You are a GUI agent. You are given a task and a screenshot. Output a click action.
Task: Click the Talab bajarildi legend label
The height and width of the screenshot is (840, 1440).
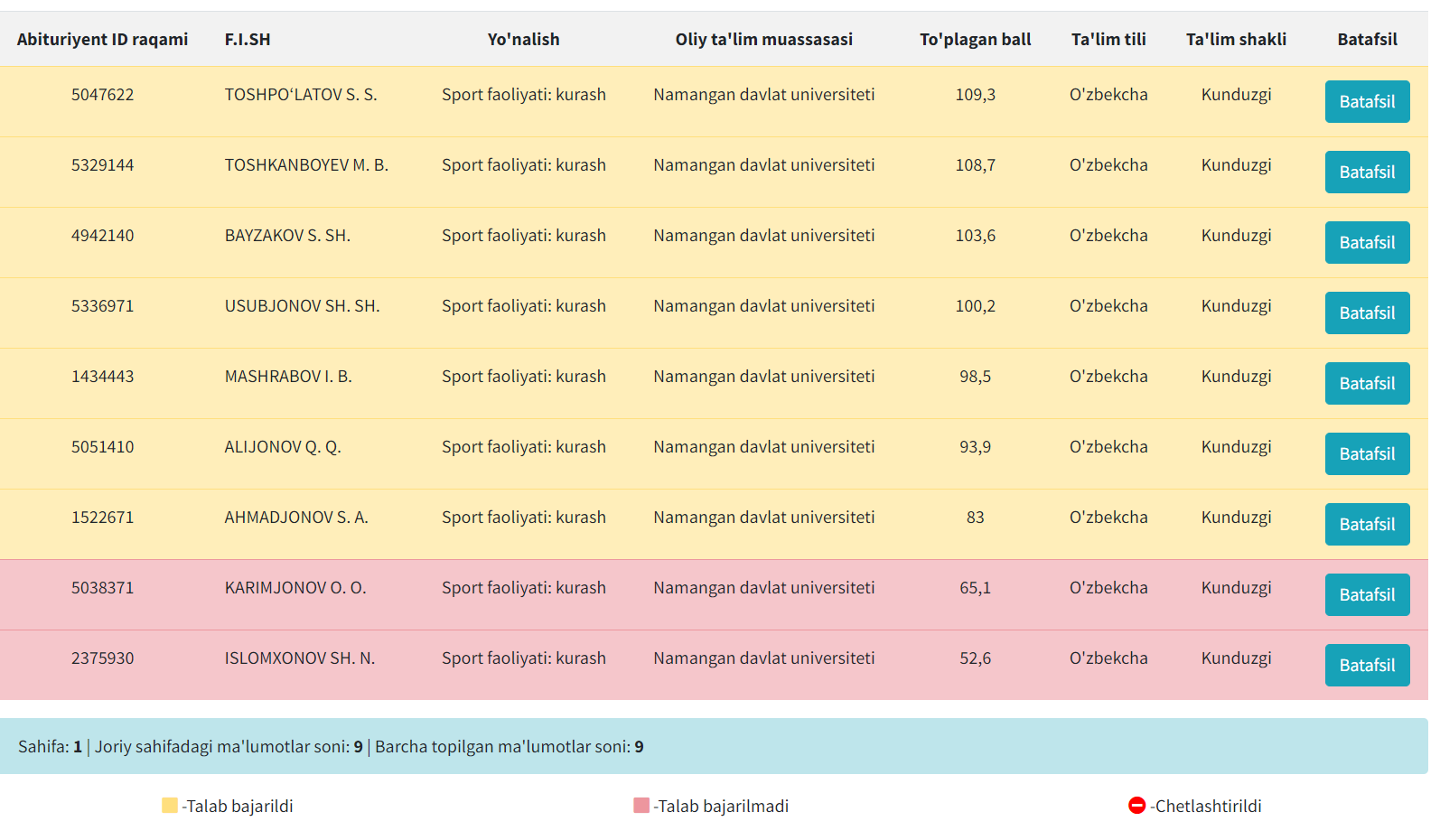point(238,807)
